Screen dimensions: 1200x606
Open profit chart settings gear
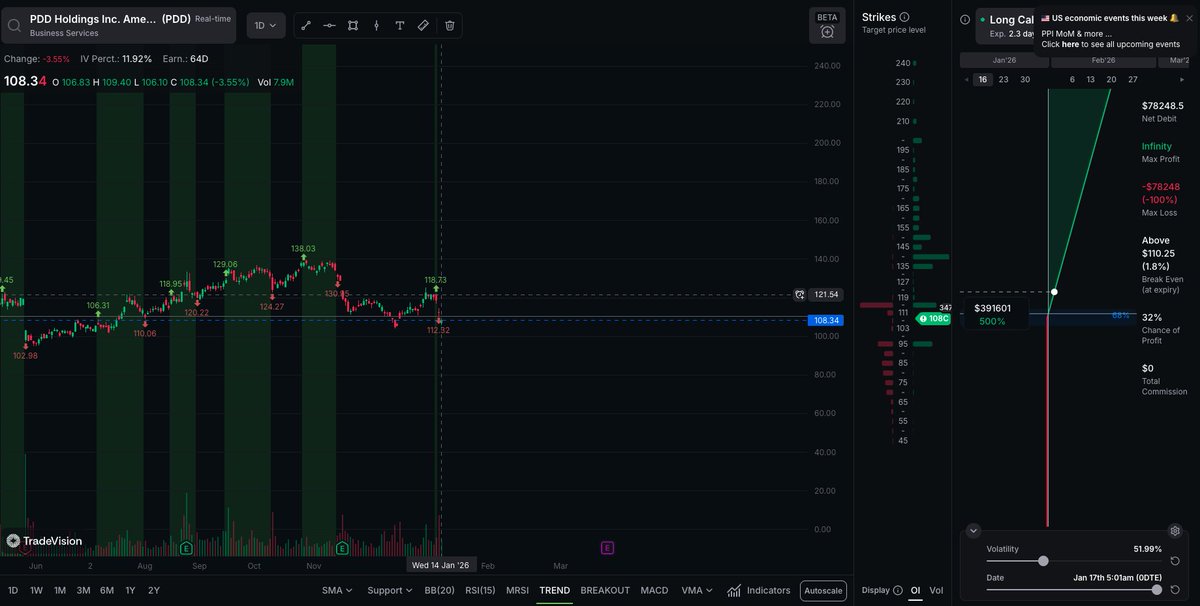1176,530
